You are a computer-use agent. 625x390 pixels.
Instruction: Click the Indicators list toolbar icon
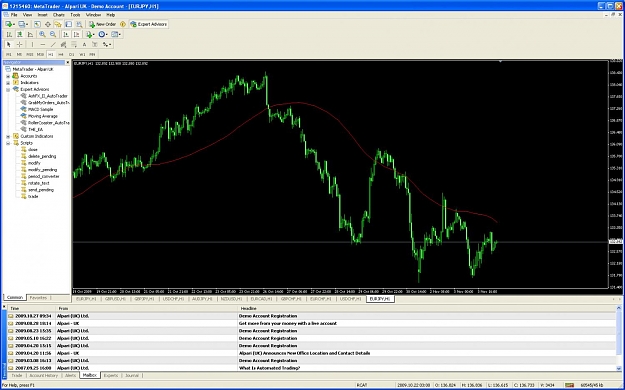click(89, 34)
